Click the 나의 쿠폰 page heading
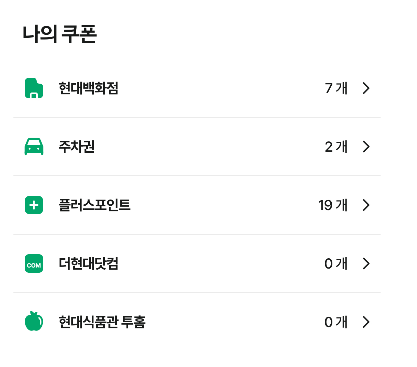 pos(60,34)
